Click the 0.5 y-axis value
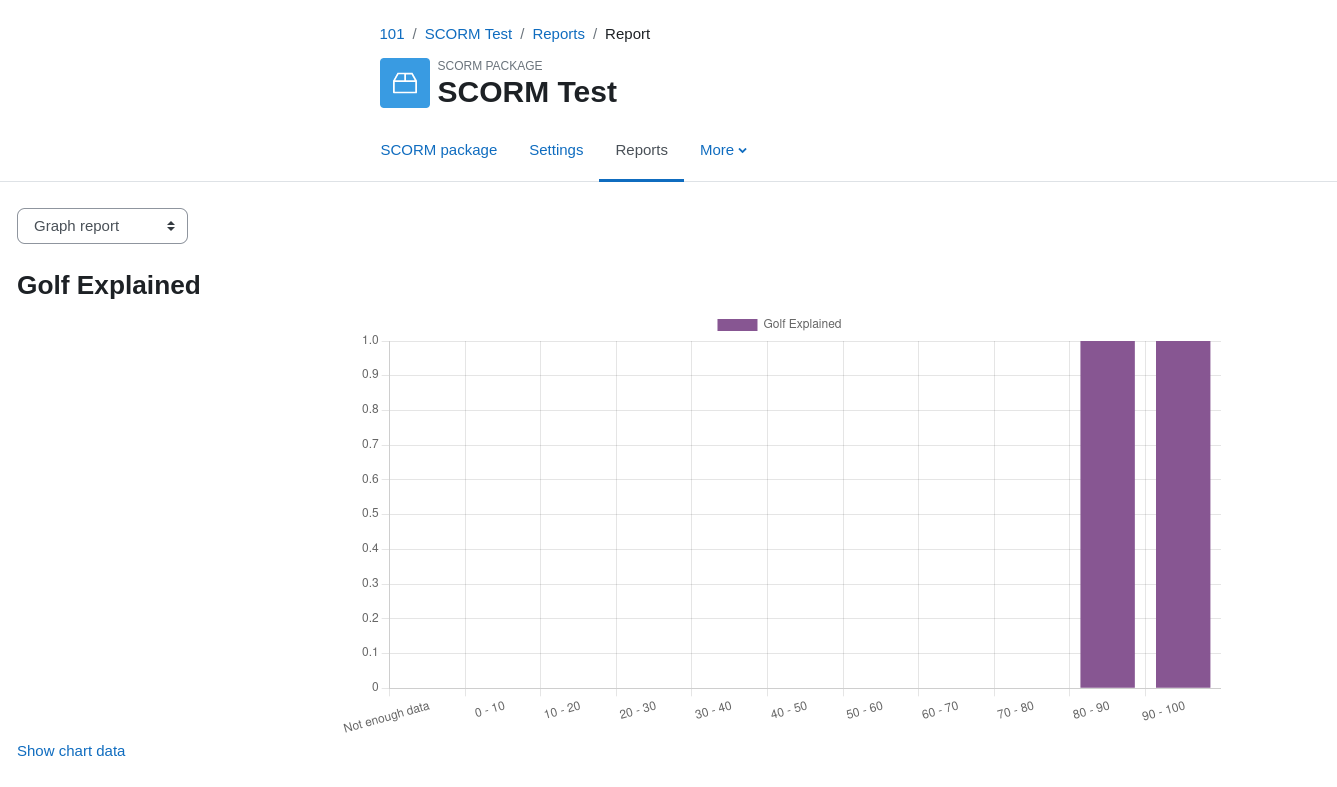 point(370,513)
